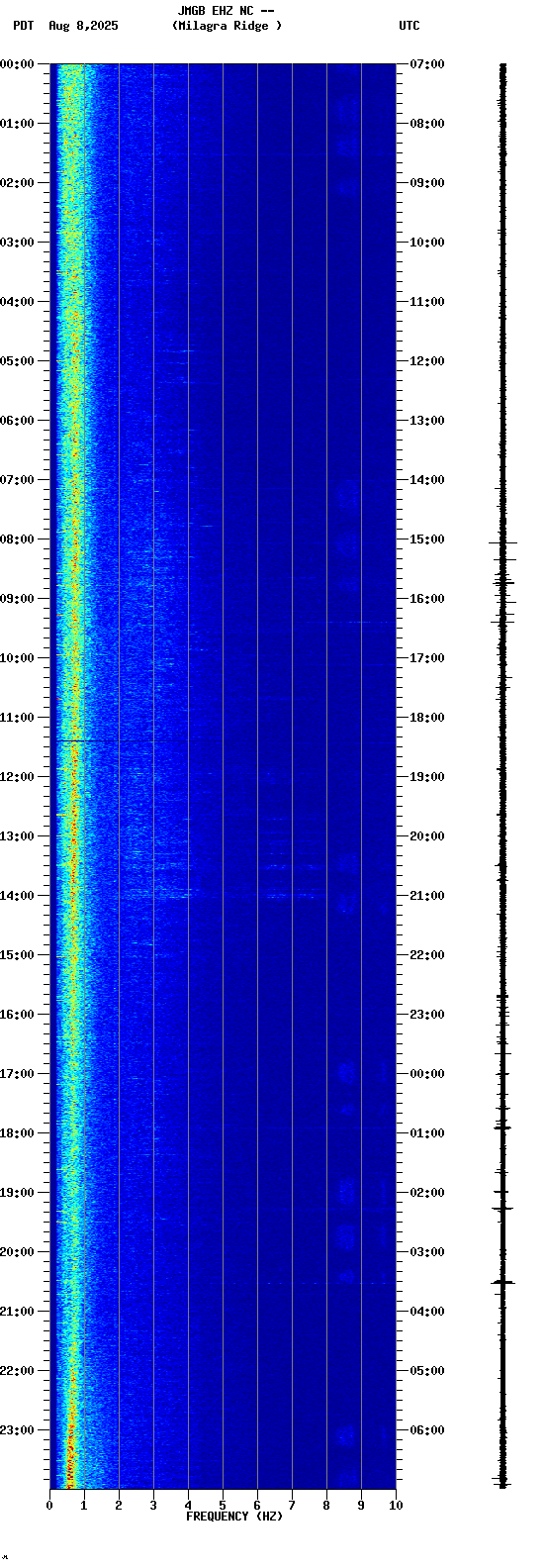Click the station title 'JMGB EHZ NC --'
The height and width of the screenshot is (1568, 546).
(226, 11)
